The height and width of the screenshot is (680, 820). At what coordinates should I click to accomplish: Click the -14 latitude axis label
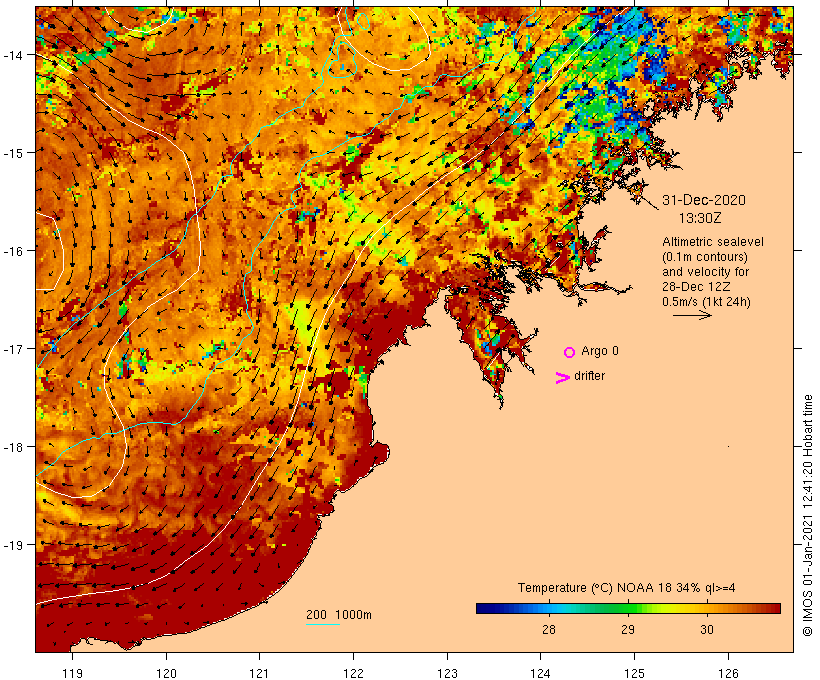(13, 55)
